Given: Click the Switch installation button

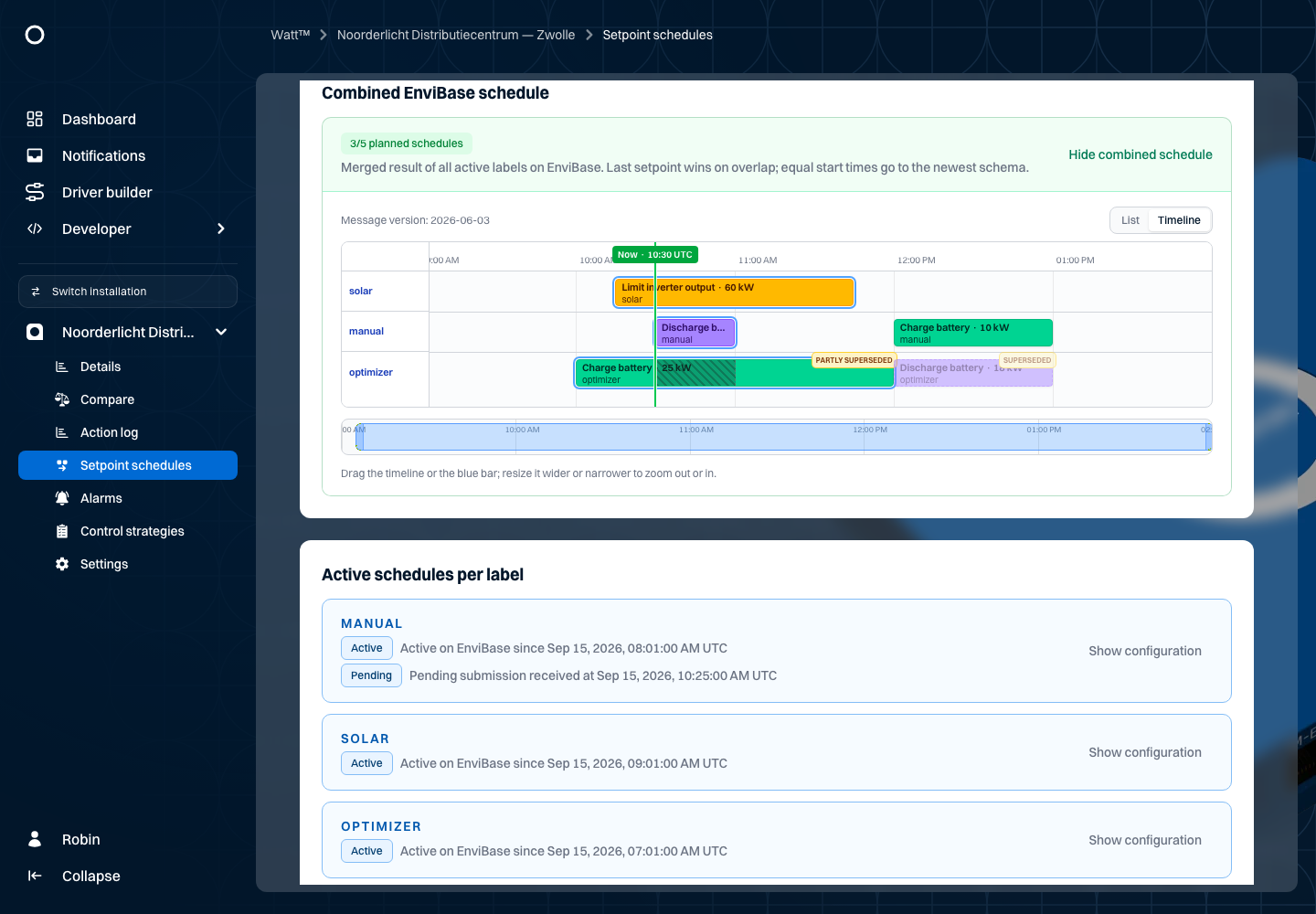Looking at the screenshot, I should (x=128, y=292).
